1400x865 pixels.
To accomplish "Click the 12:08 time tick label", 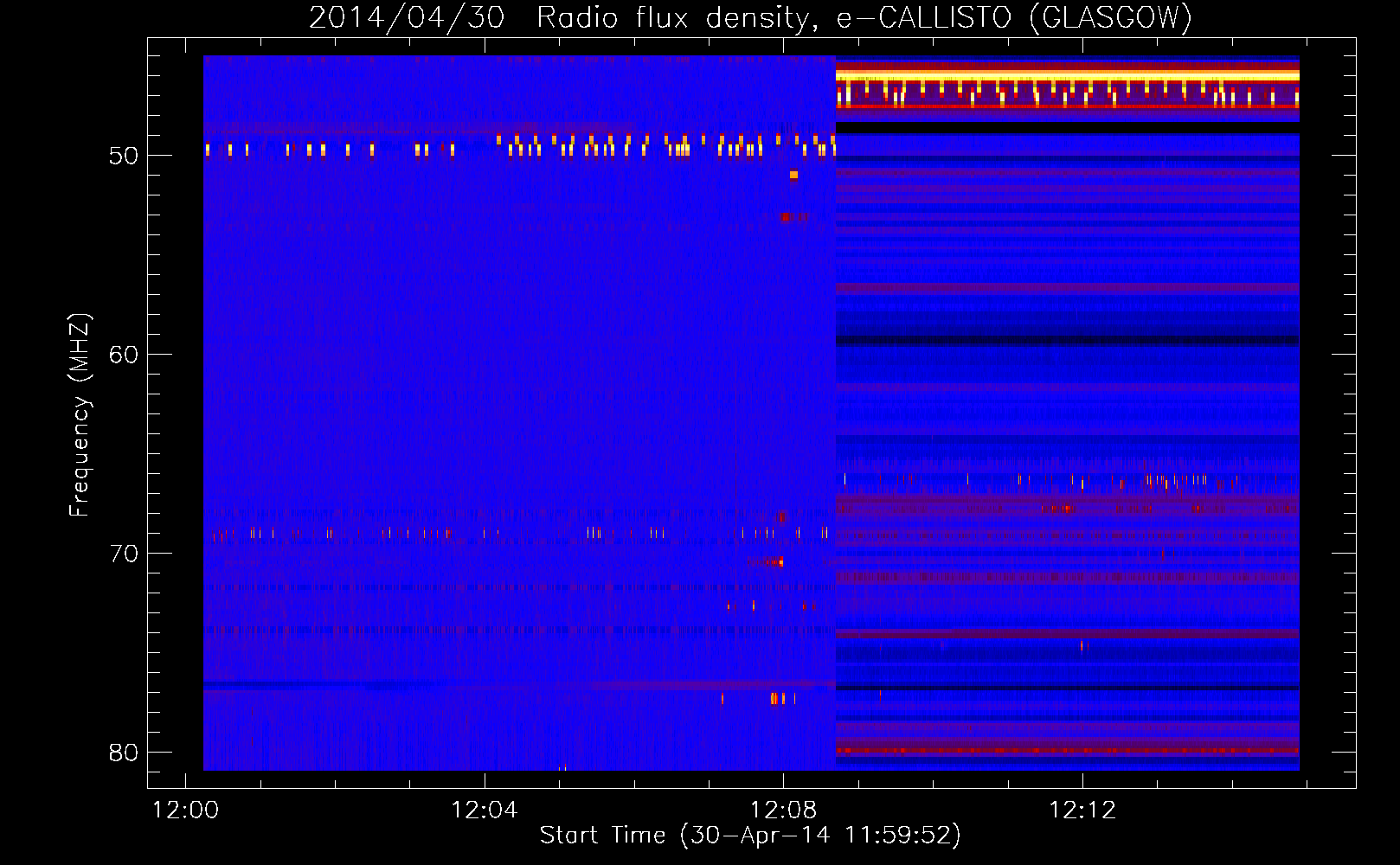I will [x=783, y=811].
